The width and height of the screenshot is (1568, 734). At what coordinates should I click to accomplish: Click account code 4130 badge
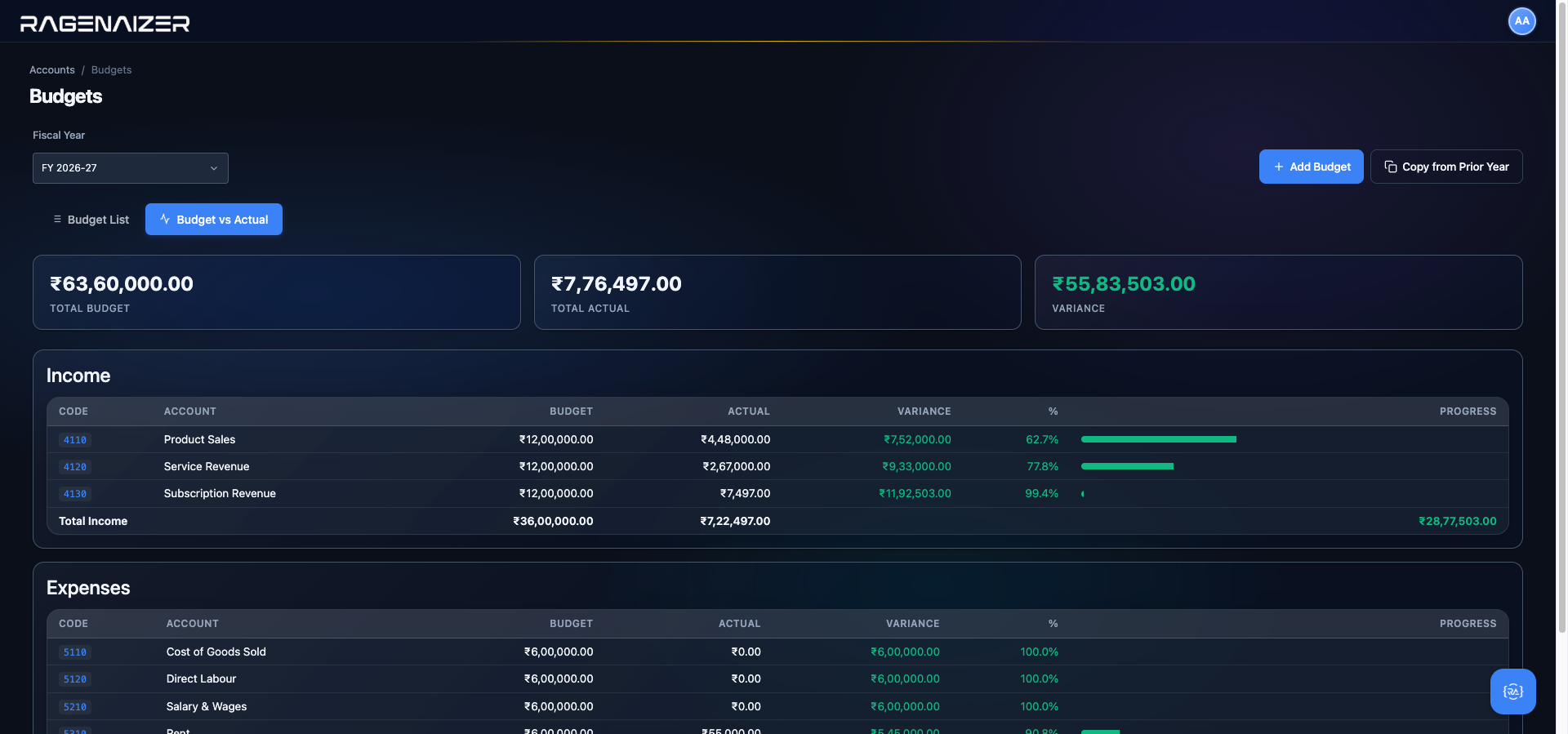coord(75,494)
